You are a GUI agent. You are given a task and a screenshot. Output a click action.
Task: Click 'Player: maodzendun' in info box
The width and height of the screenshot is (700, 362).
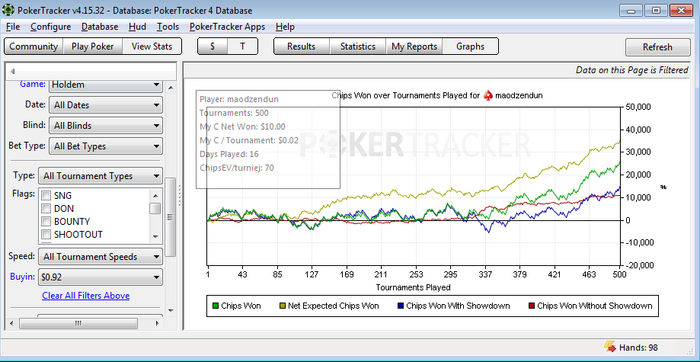[x=239, y=99]
